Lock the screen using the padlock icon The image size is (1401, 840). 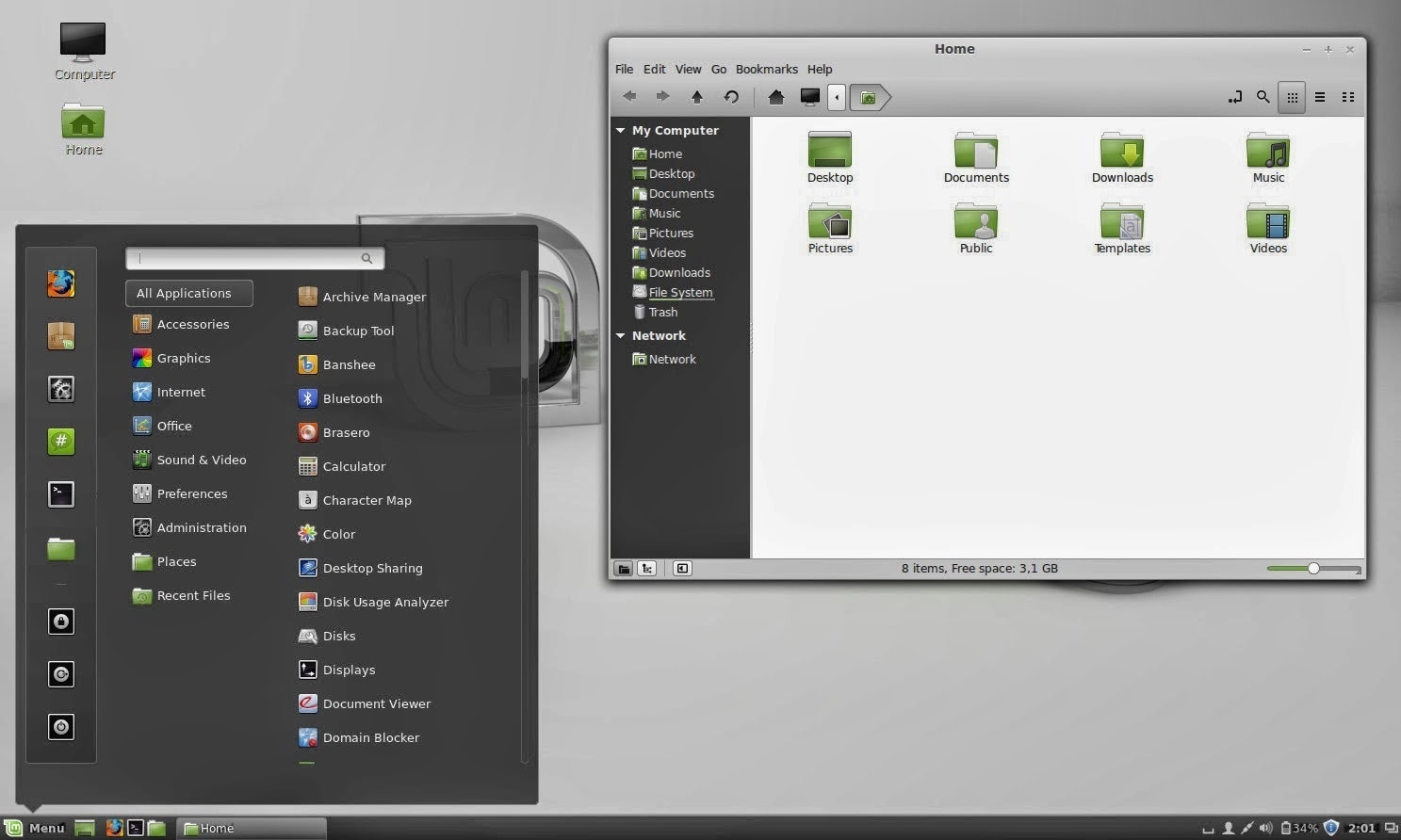[60, 622]
